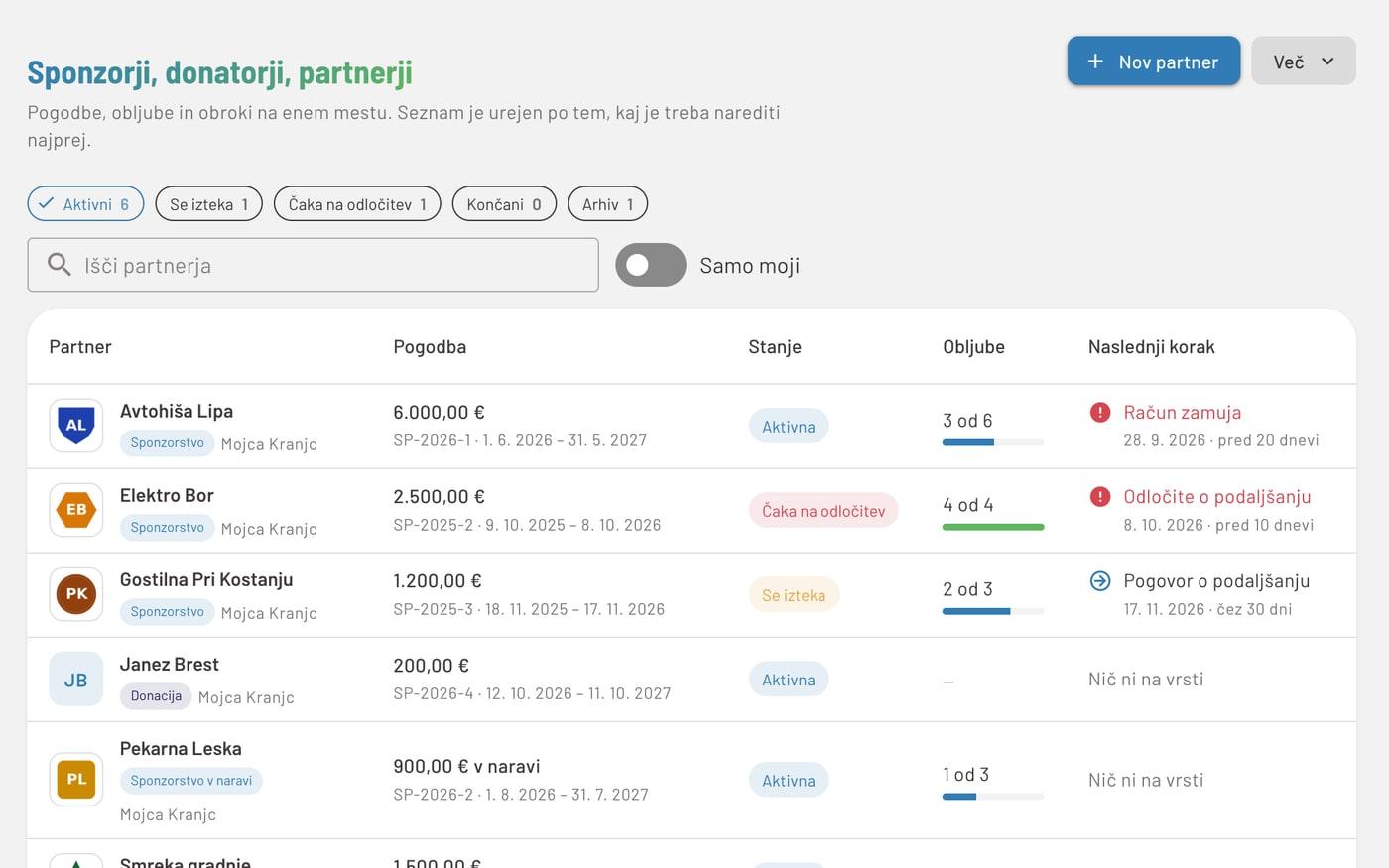This screenshot has height=868, width=1389.
Task: Click the Gostilna Pri Kostanju PK logo
Action: pos(76,594)
